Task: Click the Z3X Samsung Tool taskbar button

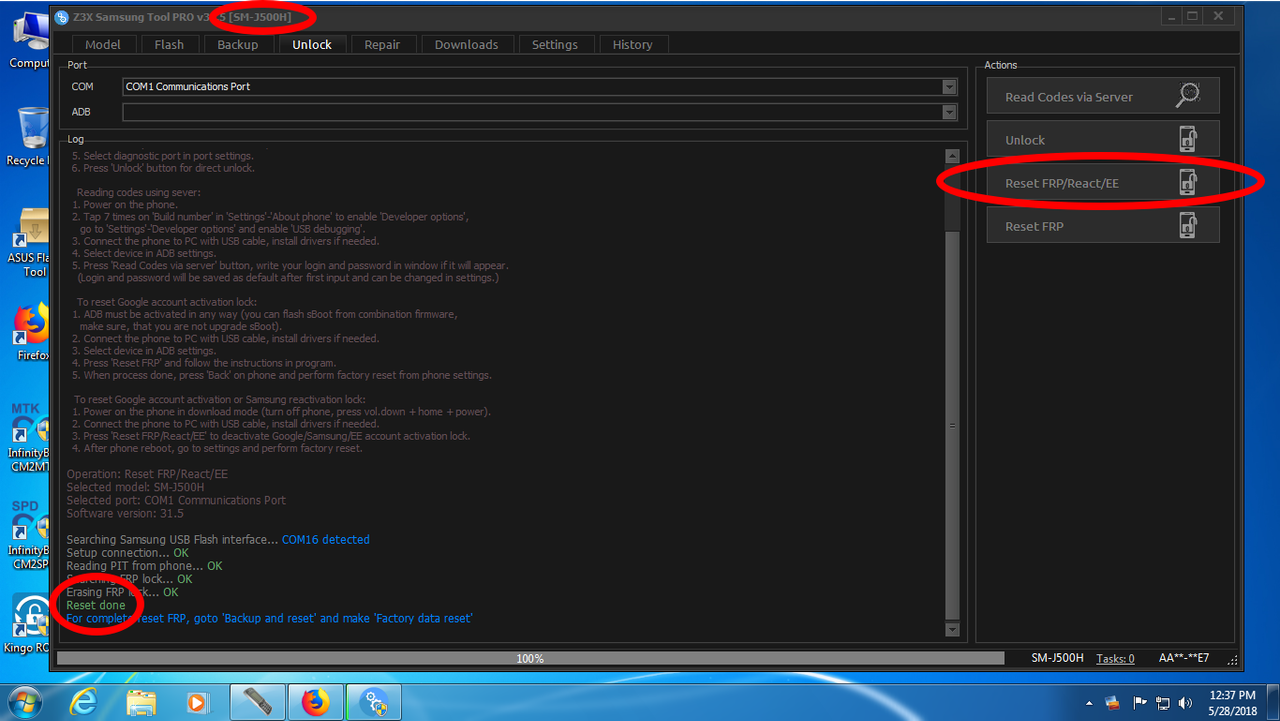Action: [374, 702]
